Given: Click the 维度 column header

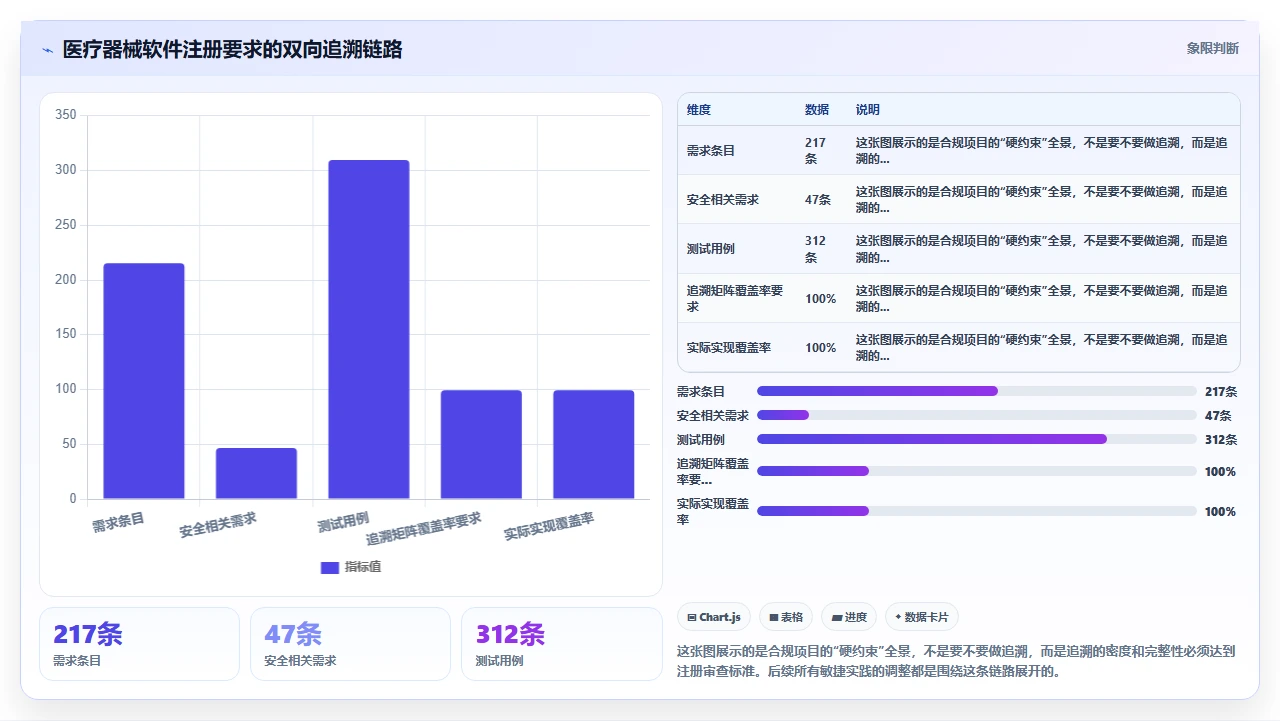Looking at the screenshot, I should 699,110.
